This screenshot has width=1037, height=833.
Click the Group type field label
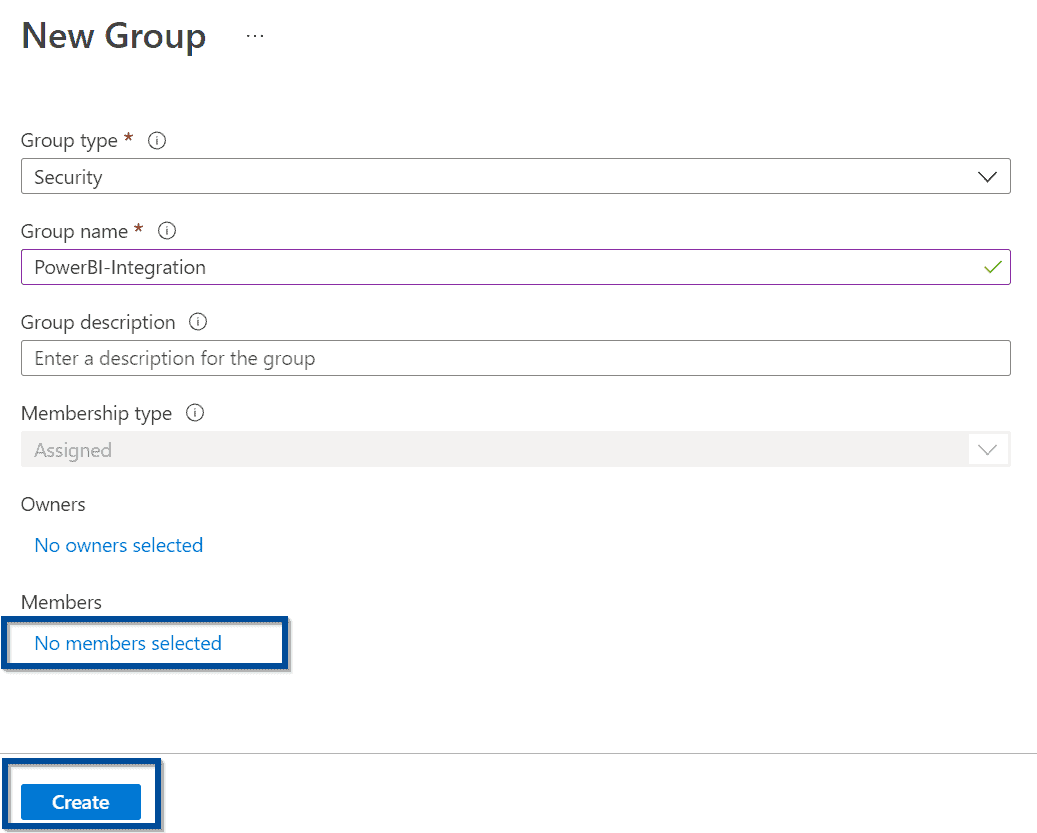click(69, 140)
